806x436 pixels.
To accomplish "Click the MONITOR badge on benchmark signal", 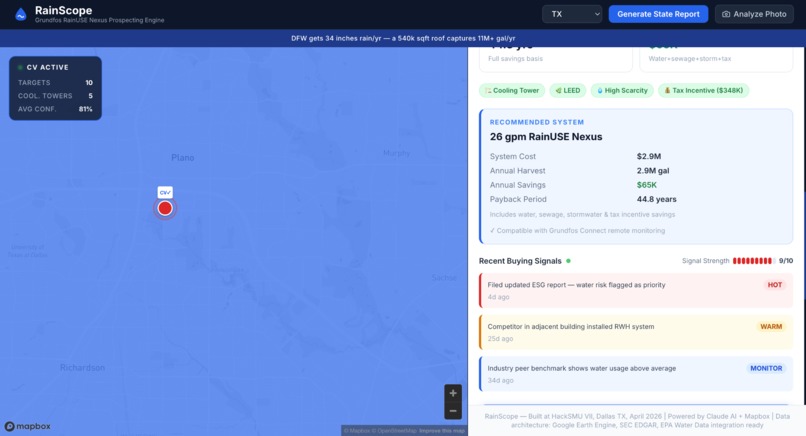I will (x=766, y=368).
